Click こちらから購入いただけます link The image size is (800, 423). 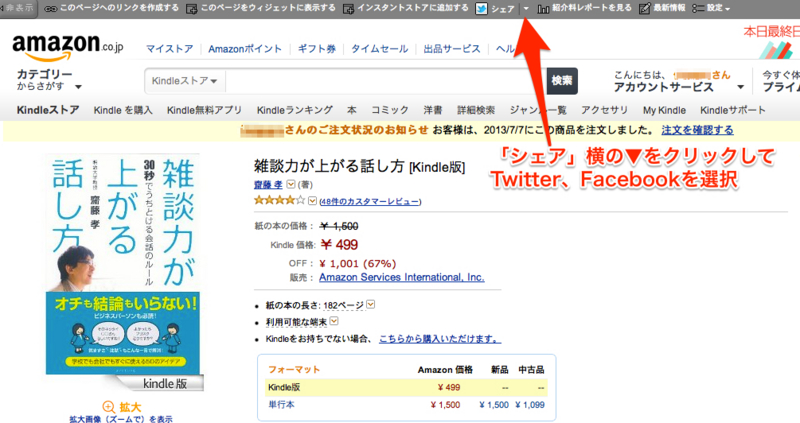(440, 339)
